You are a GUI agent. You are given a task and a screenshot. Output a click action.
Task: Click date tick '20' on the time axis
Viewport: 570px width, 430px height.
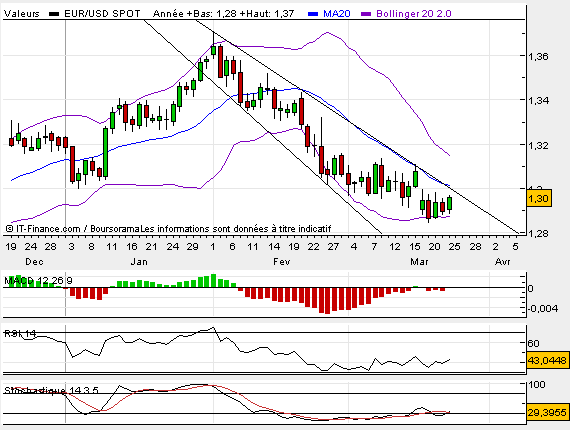click(x=435, y=247)
